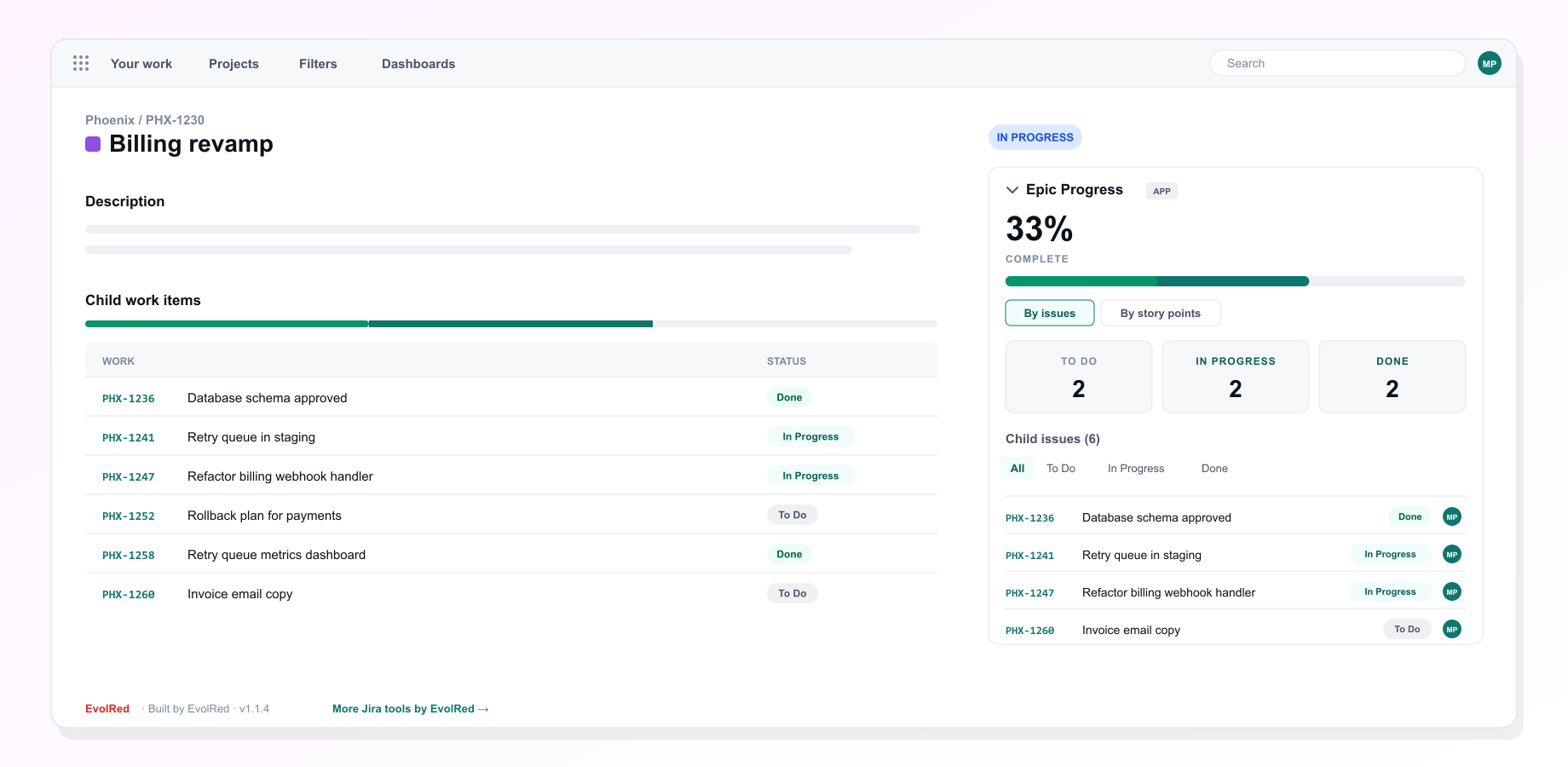The width and height of the screenshot is (1568, 767).
Task: Click assignee avatar on PHX-1236 panel row
Action: coord(1452,516)
